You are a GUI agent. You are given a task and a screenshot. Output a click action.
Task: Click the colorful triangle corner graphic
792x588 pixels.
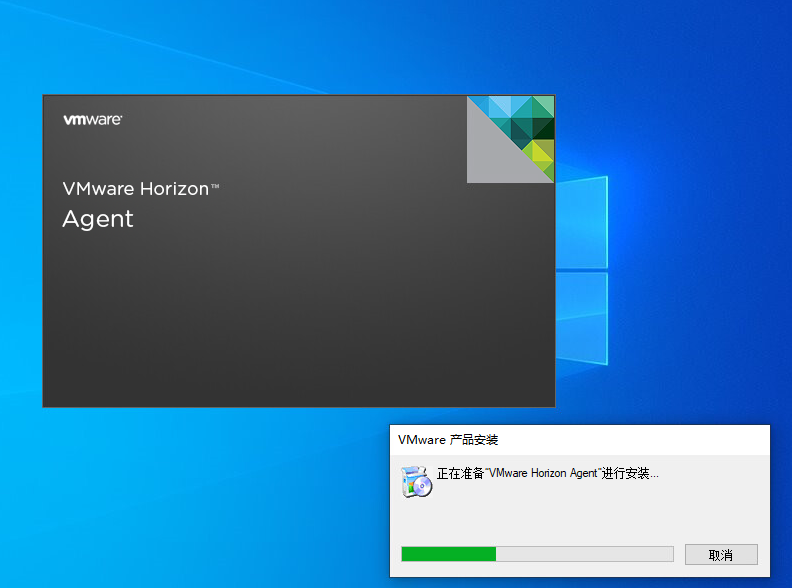click(x=511, y=139)
